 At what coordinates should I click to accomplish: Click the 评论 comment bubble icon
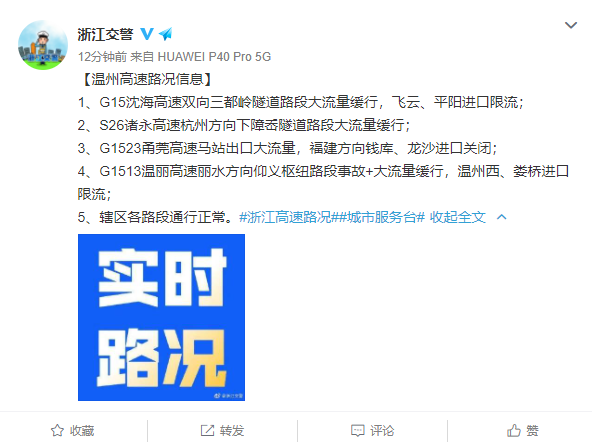click(x=358, y=430)
